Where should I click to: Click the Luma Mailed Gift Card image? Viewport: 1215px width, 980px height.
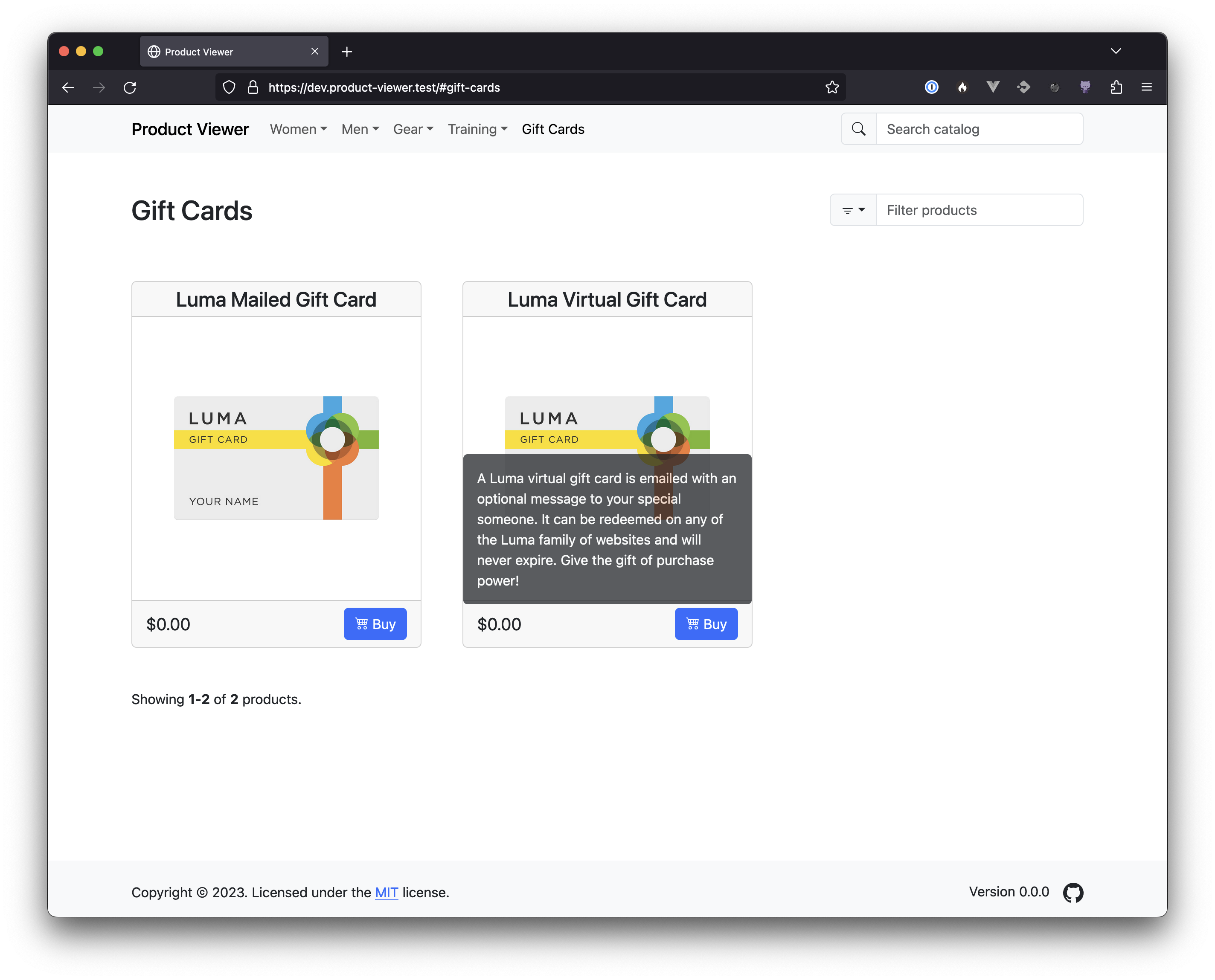tap(276, 458)
